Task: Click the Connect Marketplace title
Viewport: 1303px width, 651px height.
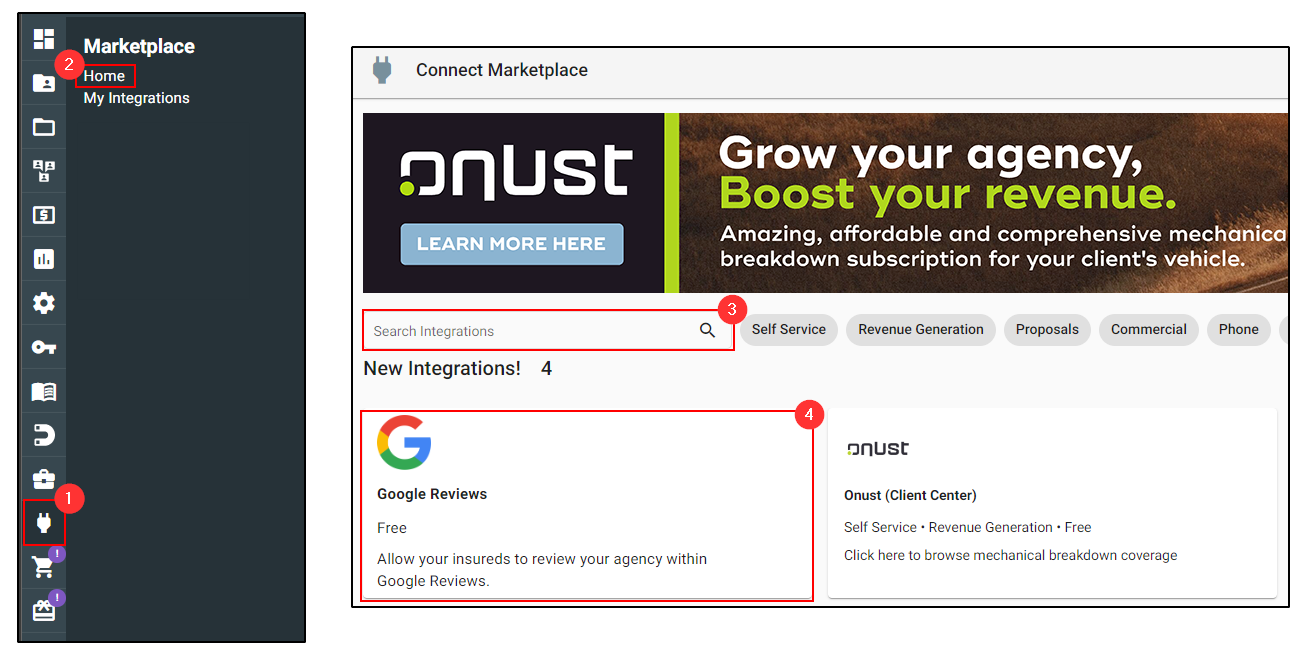Action: (x=502, y=70)
